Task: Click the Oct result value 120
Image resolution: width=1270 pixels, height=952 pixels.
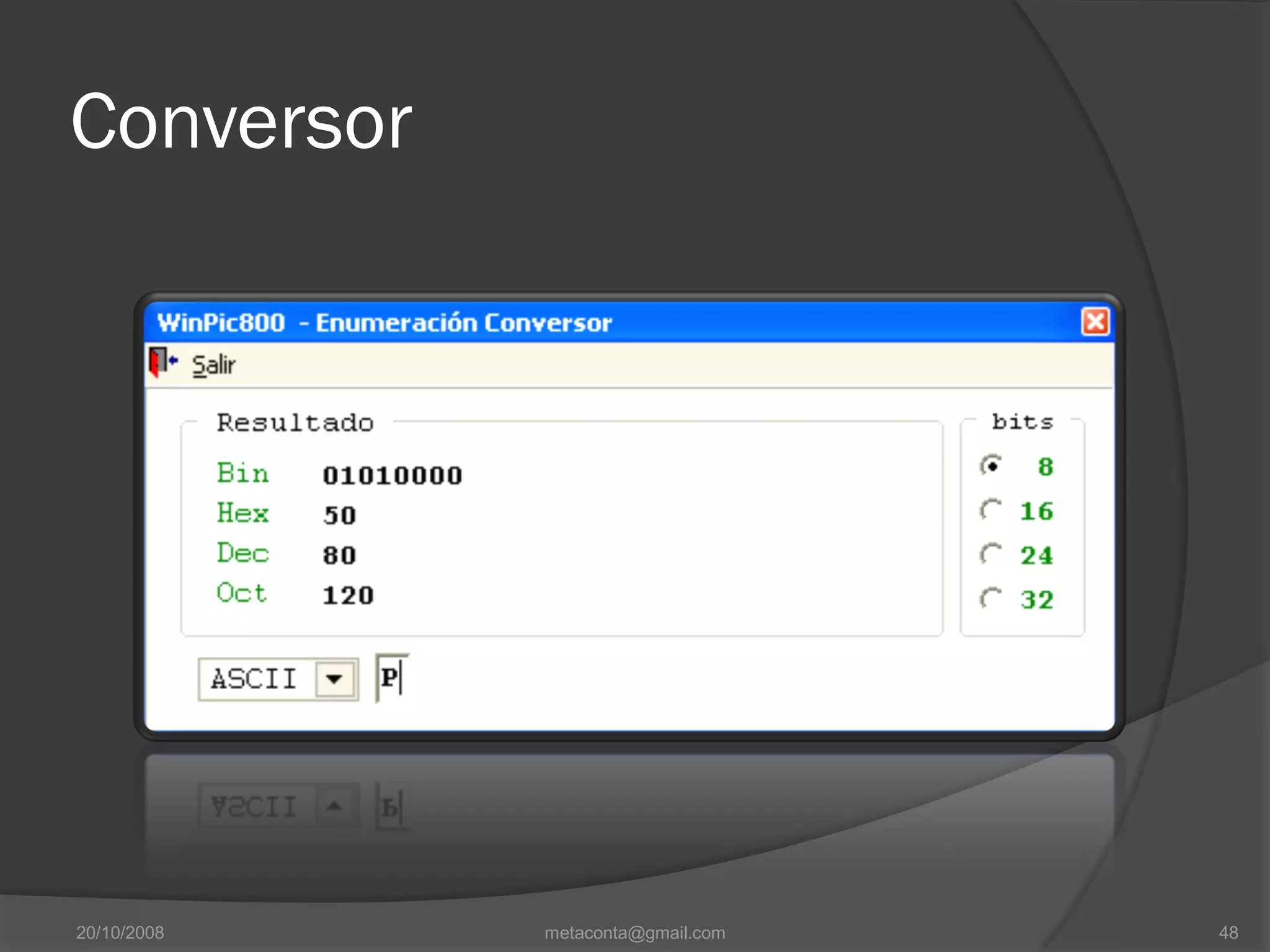Action: [x=348, y=596]
